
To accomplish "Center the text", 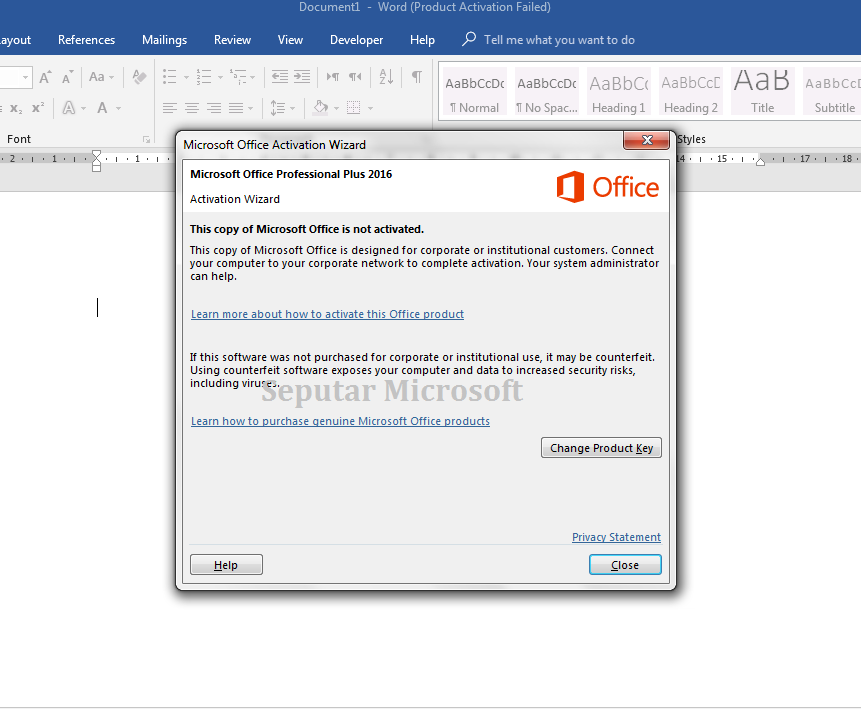I will click(192, 108).
